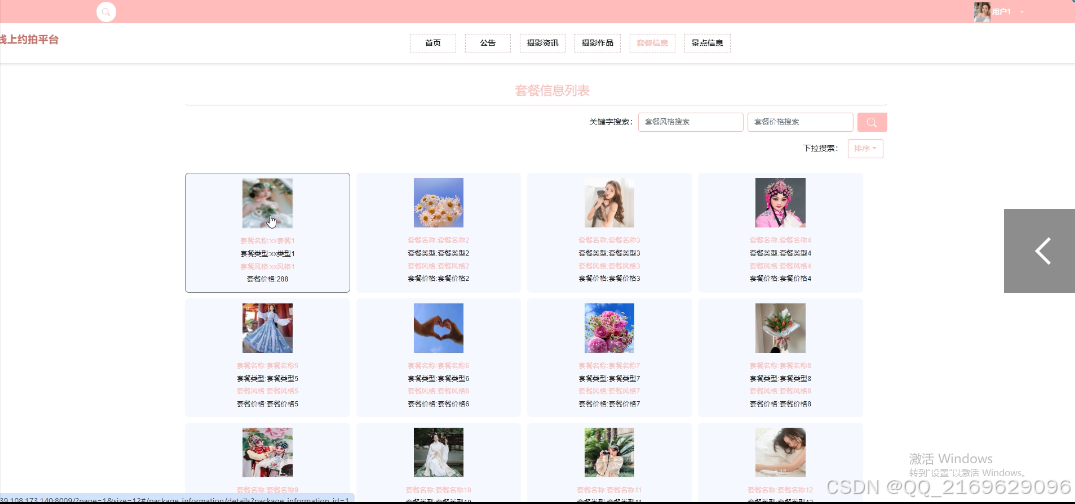Click the 套餐名称:xx套餐1 title link
1075x504 pixels.
267,241
